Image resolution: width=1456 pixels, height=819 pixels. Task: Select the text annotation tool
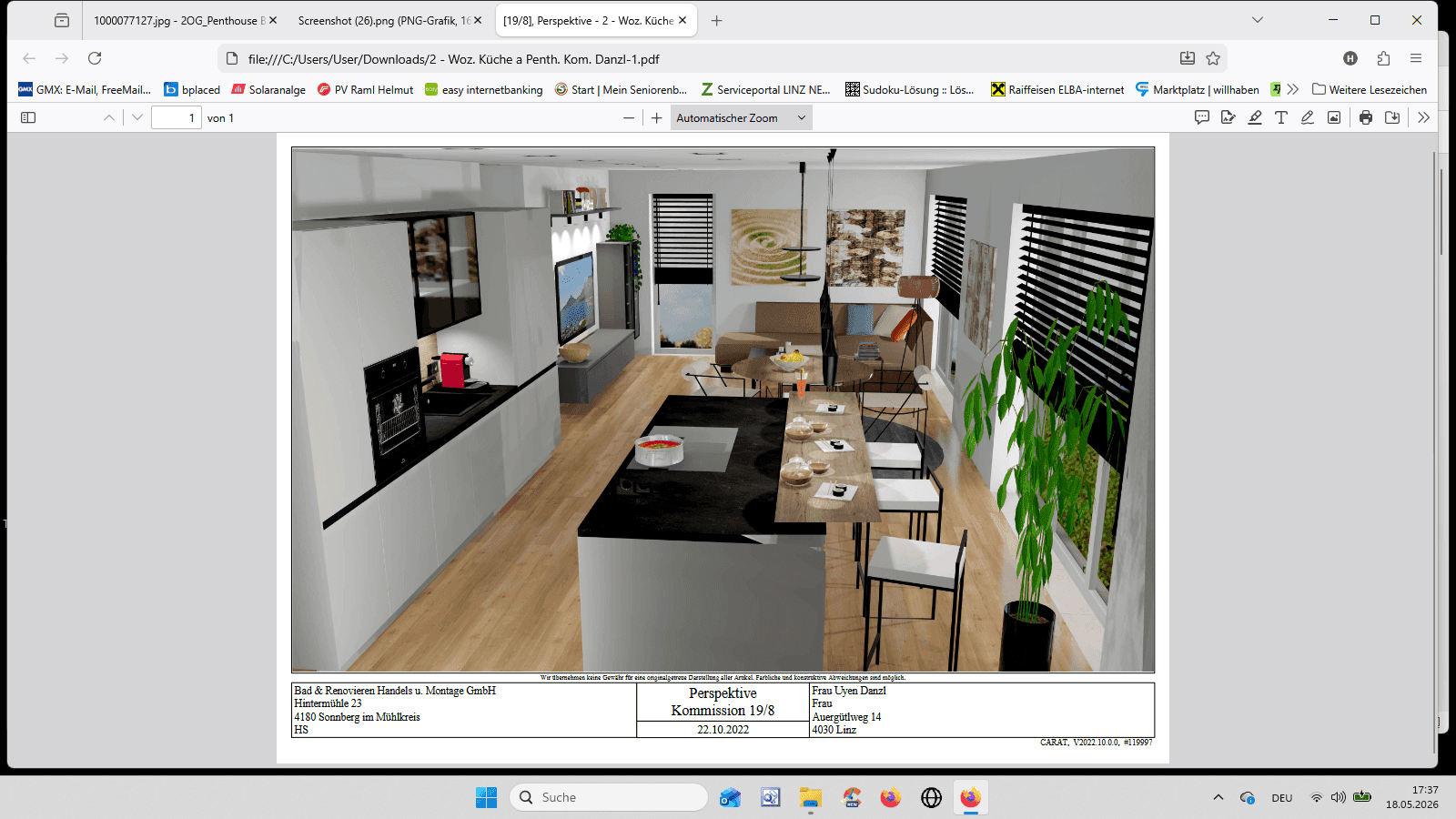point(1281,117)
